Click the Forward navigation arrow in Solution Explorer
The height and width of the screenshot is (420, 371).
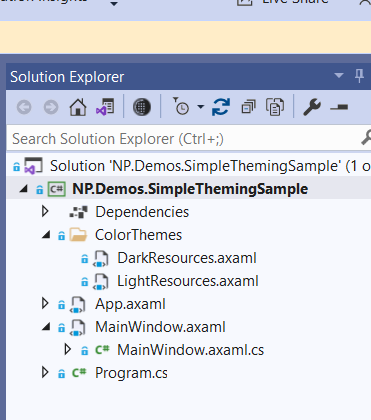51,107
